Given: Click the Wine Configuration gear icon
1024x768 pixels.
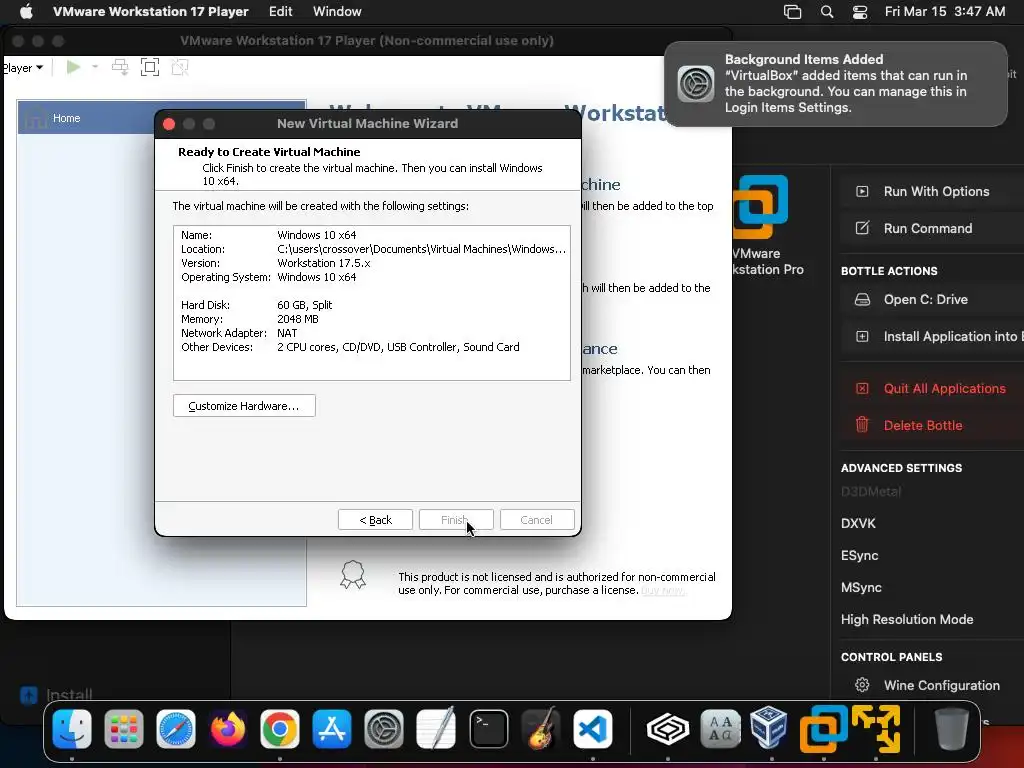Looking at the screenshot, I should pos(862,685).
